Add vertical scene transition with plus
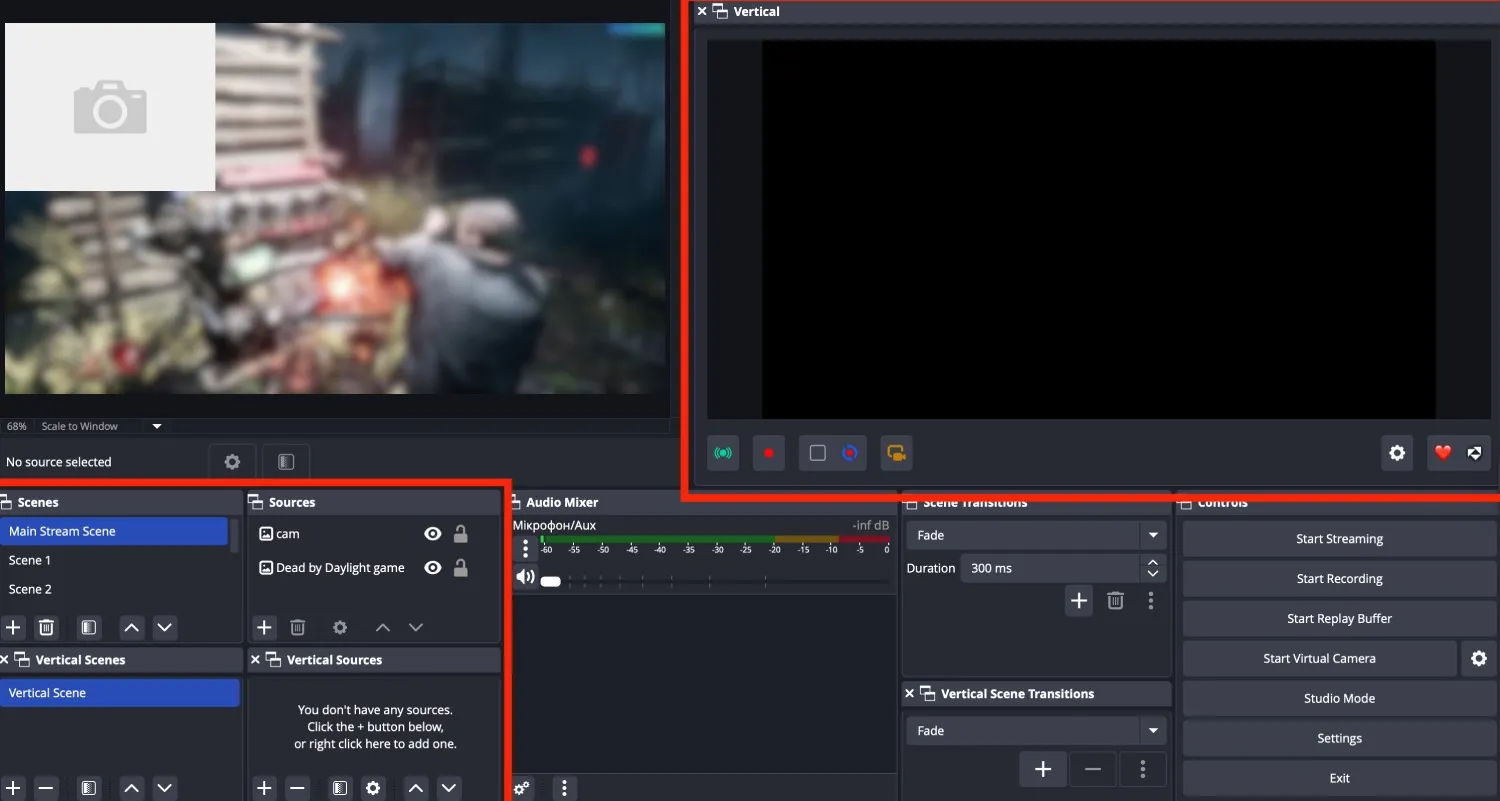Screen dimensions: 1500x801 (x=1043, y=769)
